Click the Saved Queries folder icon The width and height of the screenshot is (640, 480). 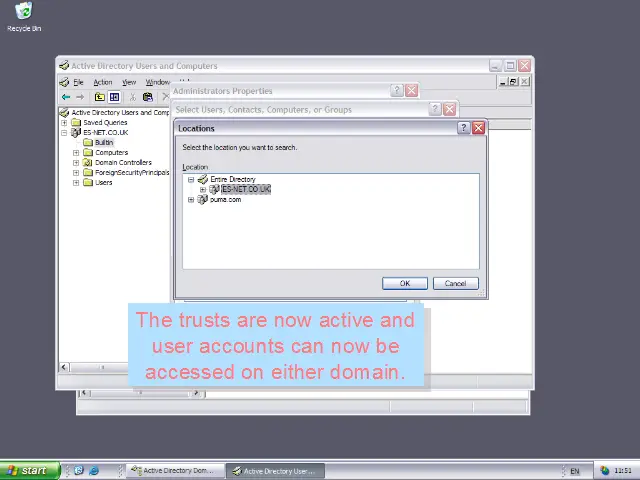[x=76, y=122]
